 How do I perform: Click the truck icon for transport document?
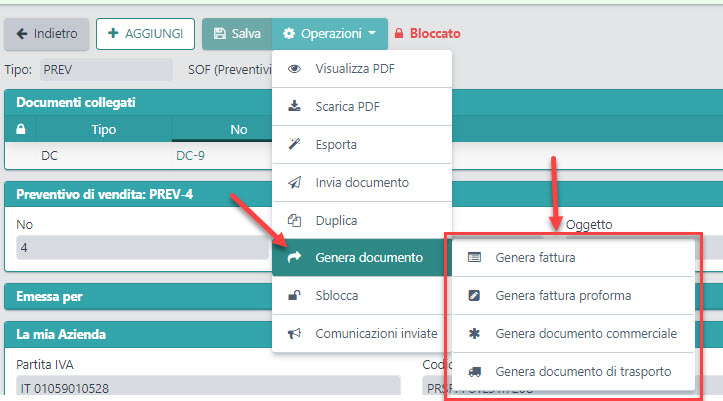tap(475, 371)
